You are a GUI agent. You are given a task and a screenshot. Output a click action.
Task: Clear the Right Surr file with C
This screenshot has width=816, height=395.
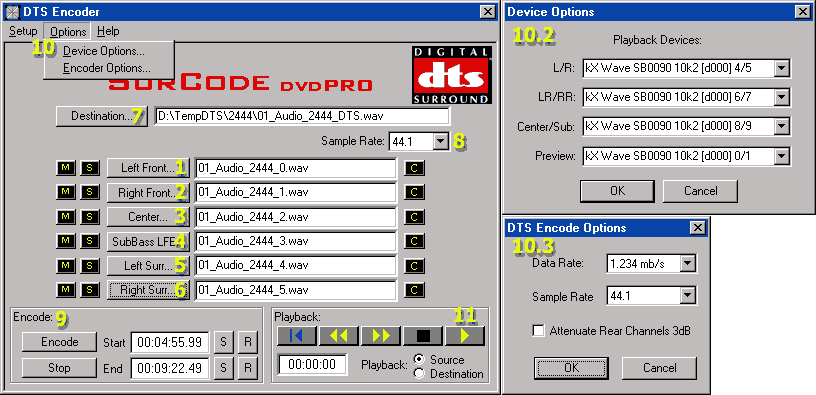(414, 290)
